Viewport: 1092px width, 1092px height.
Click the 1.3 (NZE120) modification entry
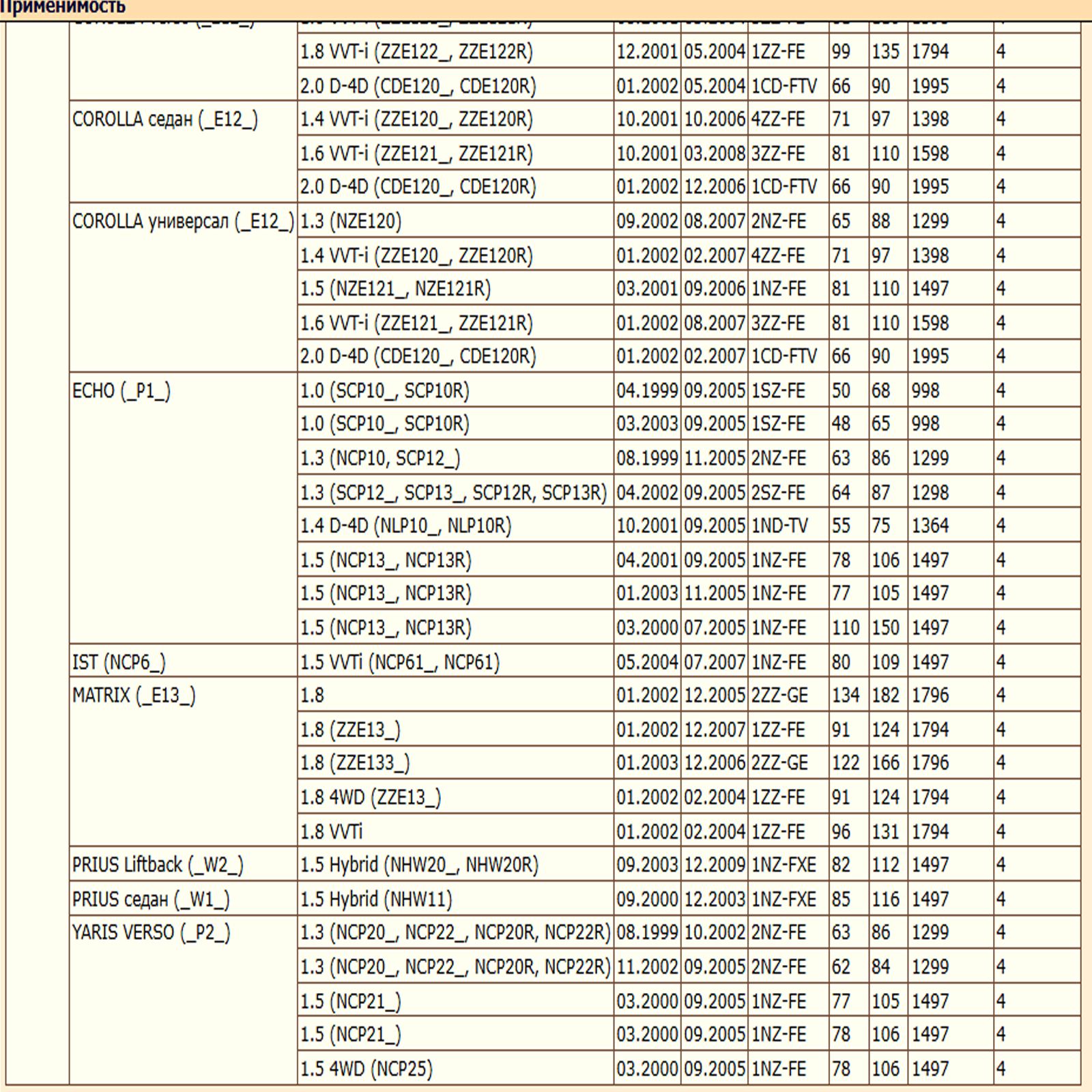click(351, 222)
